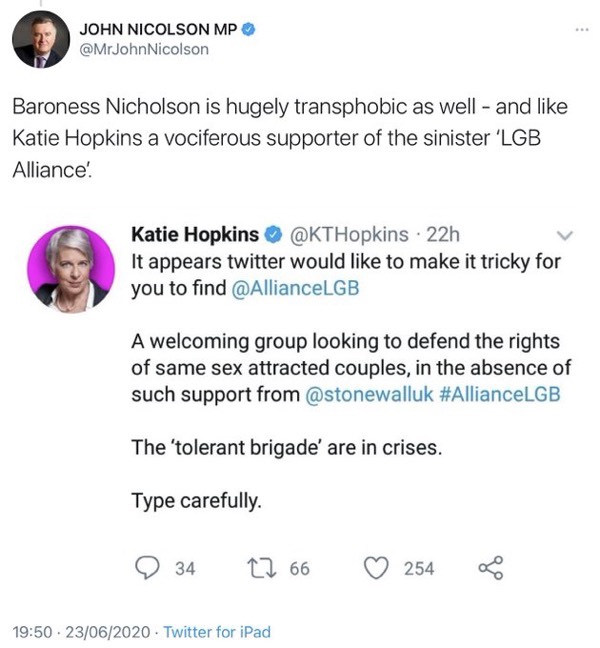Open the share icon on quoted tweet
The height and width of the screenshot is (648, 600).
tap(491, 568)
